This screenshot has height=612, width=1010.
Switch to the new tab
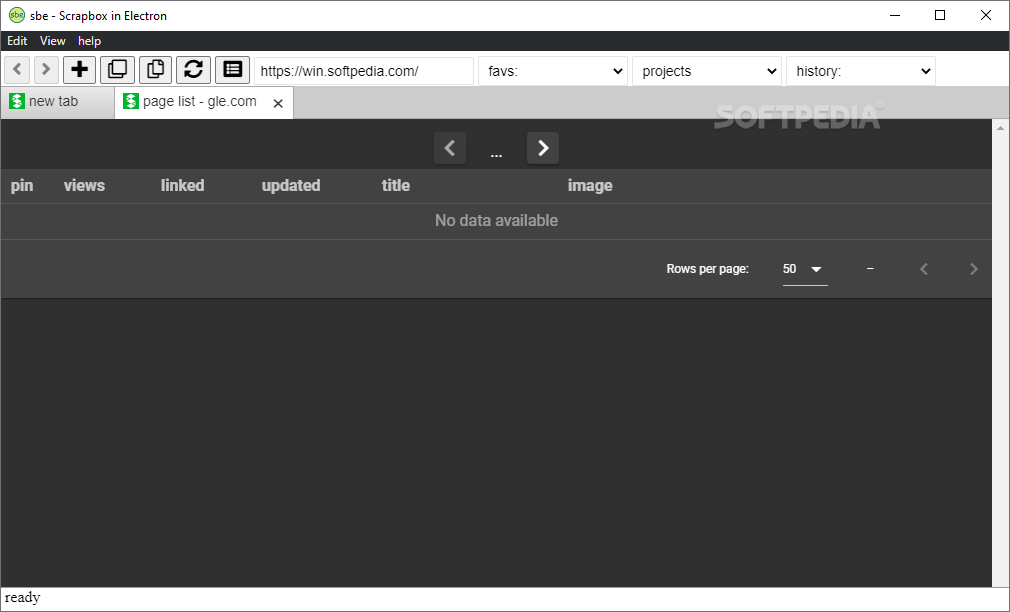click(x=57, y=102)
